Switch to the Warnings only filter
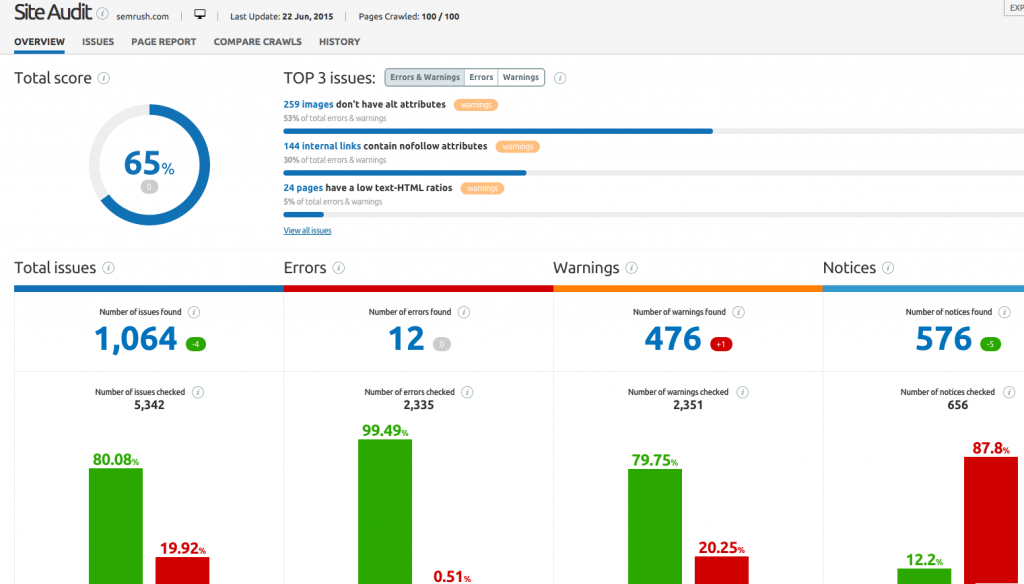1024x584 pixels. (522, 76)
